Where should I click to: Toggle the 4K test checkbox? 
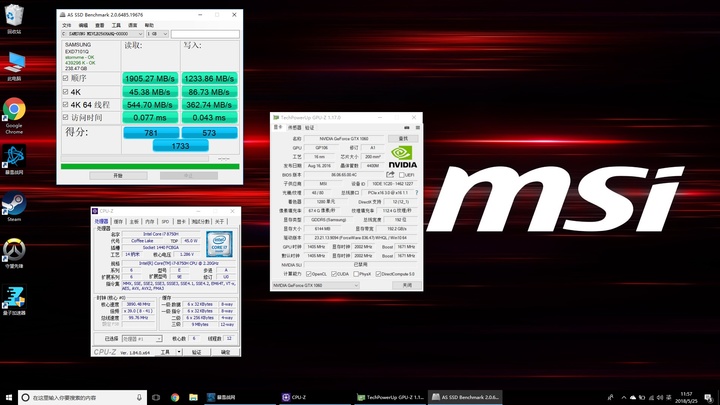click(x=66, y=92)
